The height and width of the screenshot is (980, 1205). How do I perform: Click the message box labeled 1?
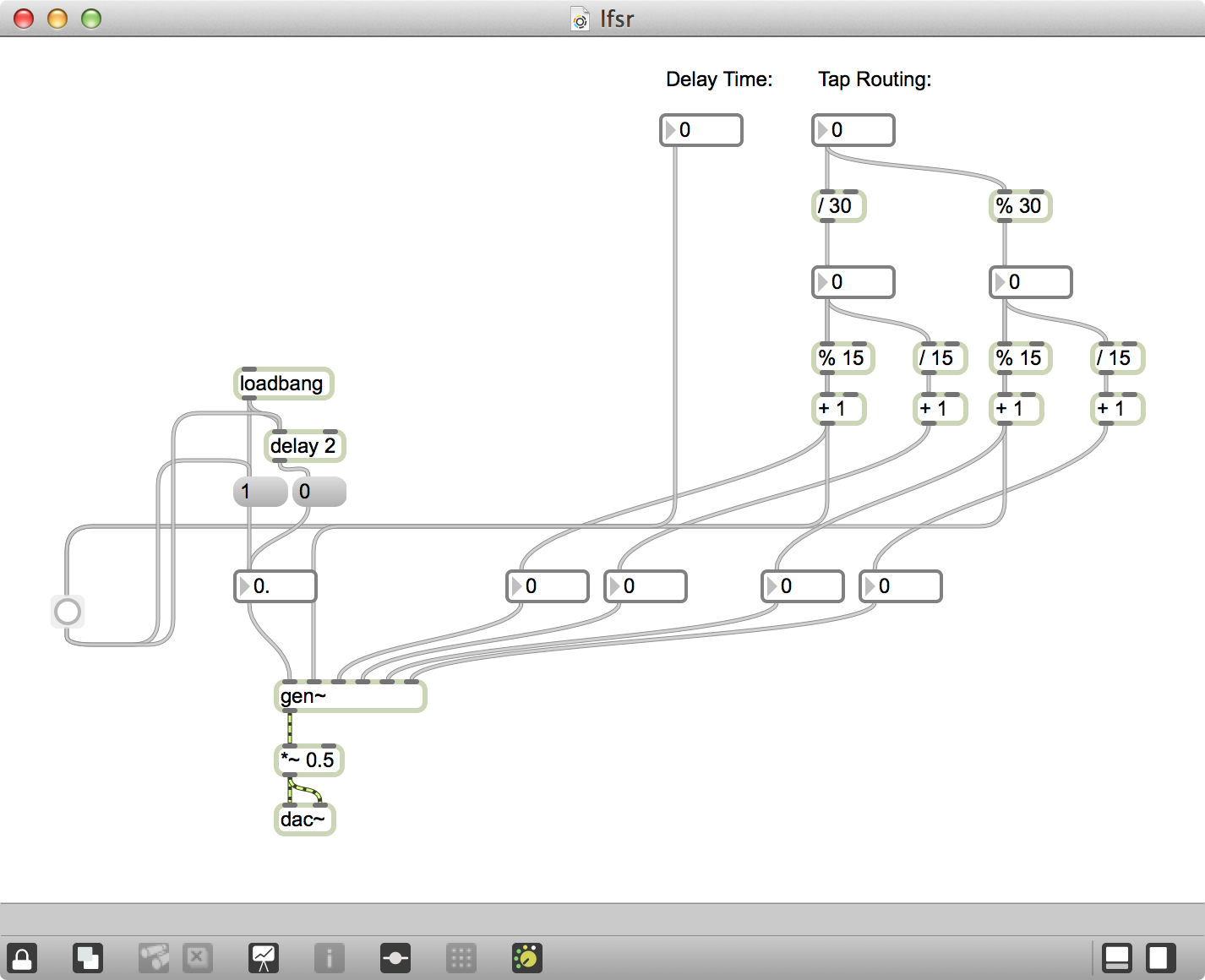pos(259,491)
